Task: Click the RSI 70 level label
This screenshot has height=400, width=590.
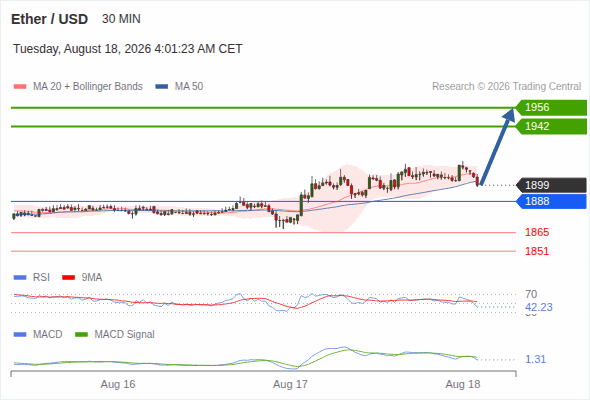Action: (x=531, y=294)
